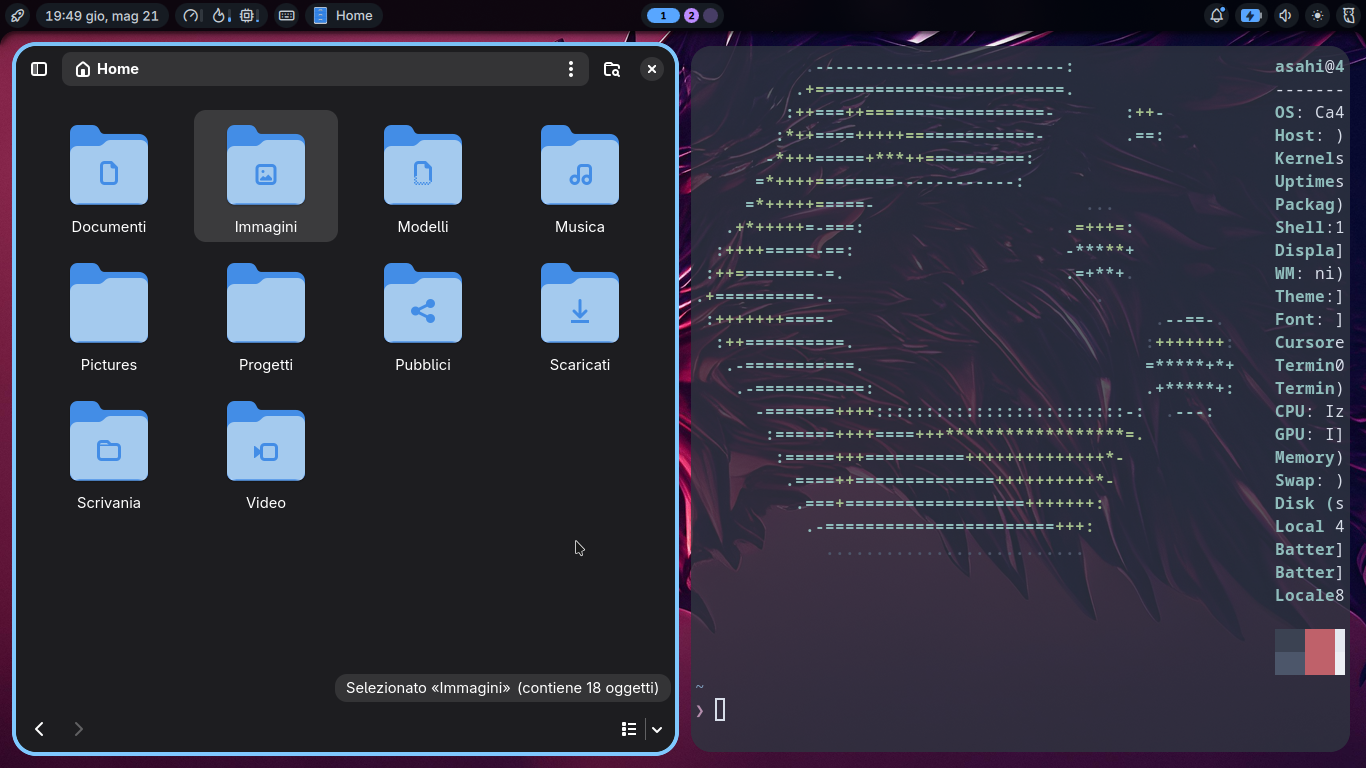Click the "Scaricati" folder label
Screen dimensions: 1366x768
coord(580,365)
